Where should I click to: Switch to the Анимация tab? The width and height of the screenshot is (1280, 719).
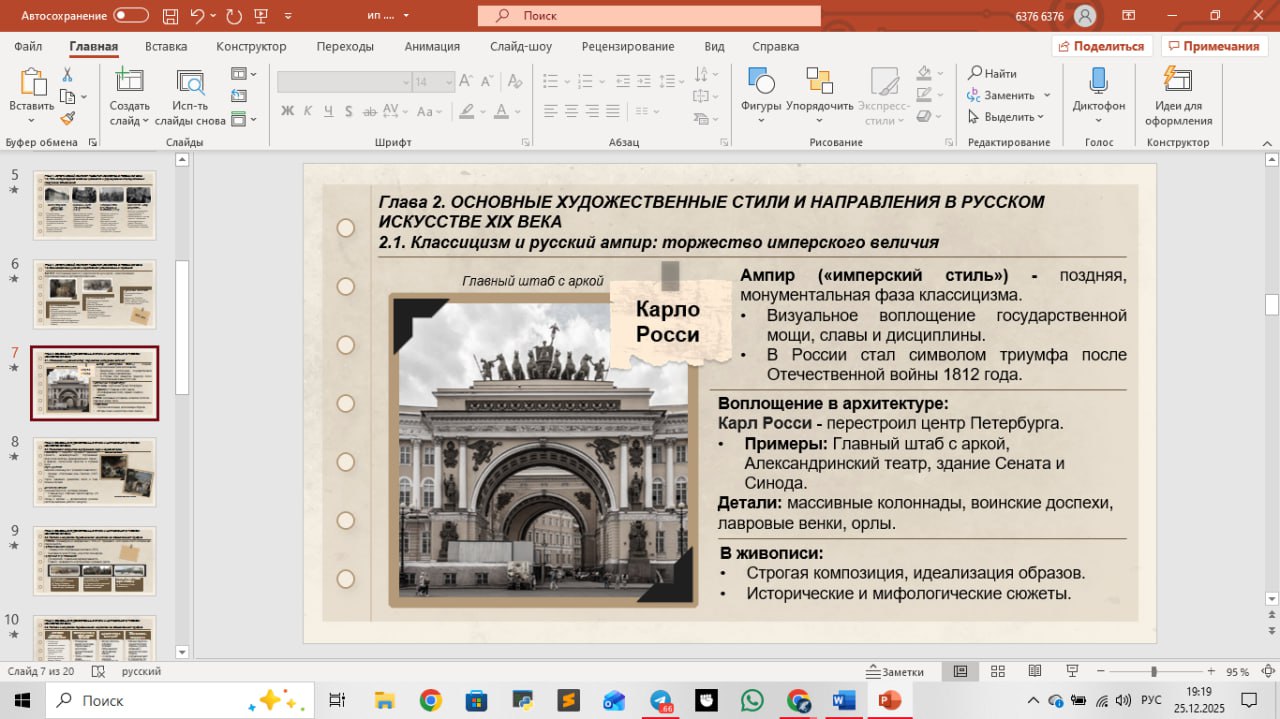432,46
